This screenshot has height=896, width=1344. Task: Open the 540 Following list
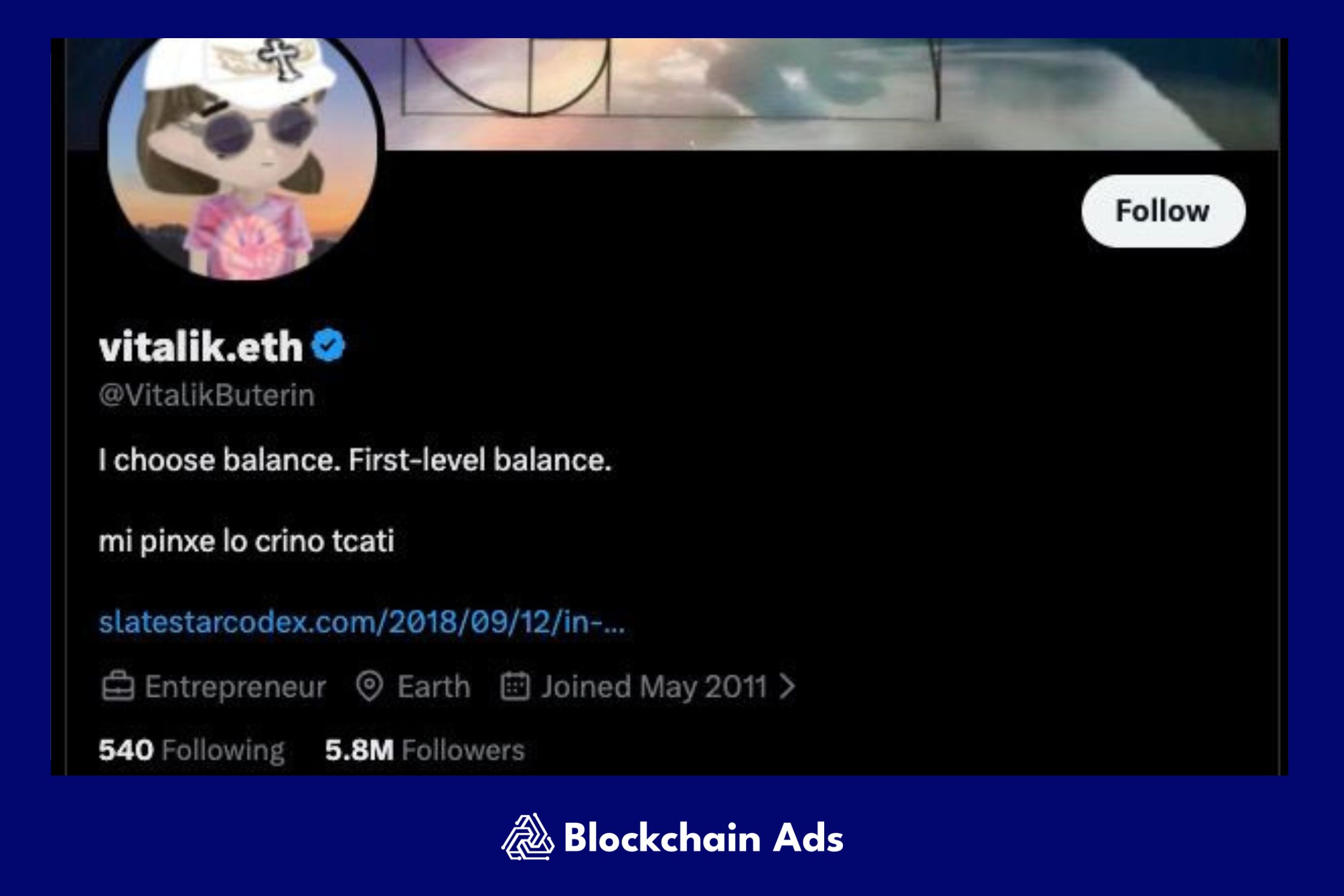coord(191,750)
